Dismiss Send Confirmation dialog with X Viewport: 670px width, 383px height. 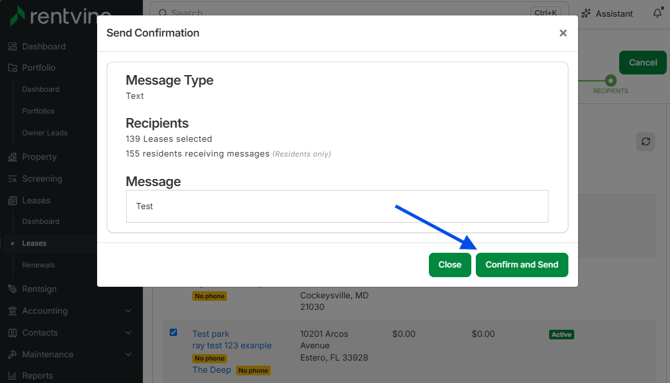(x=563, y=33)
